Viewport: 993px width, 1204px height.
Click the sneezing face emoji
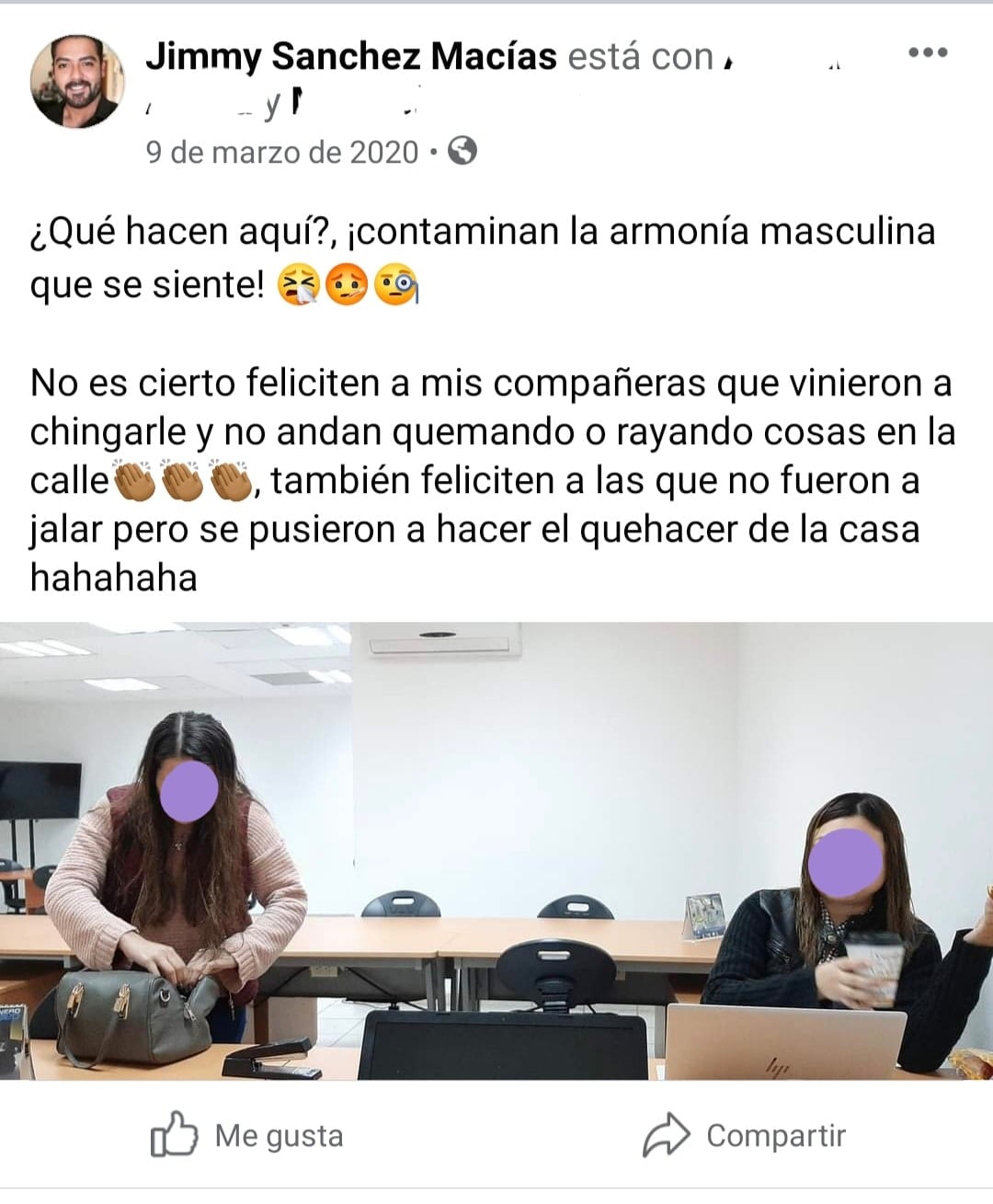pos(298,285)
